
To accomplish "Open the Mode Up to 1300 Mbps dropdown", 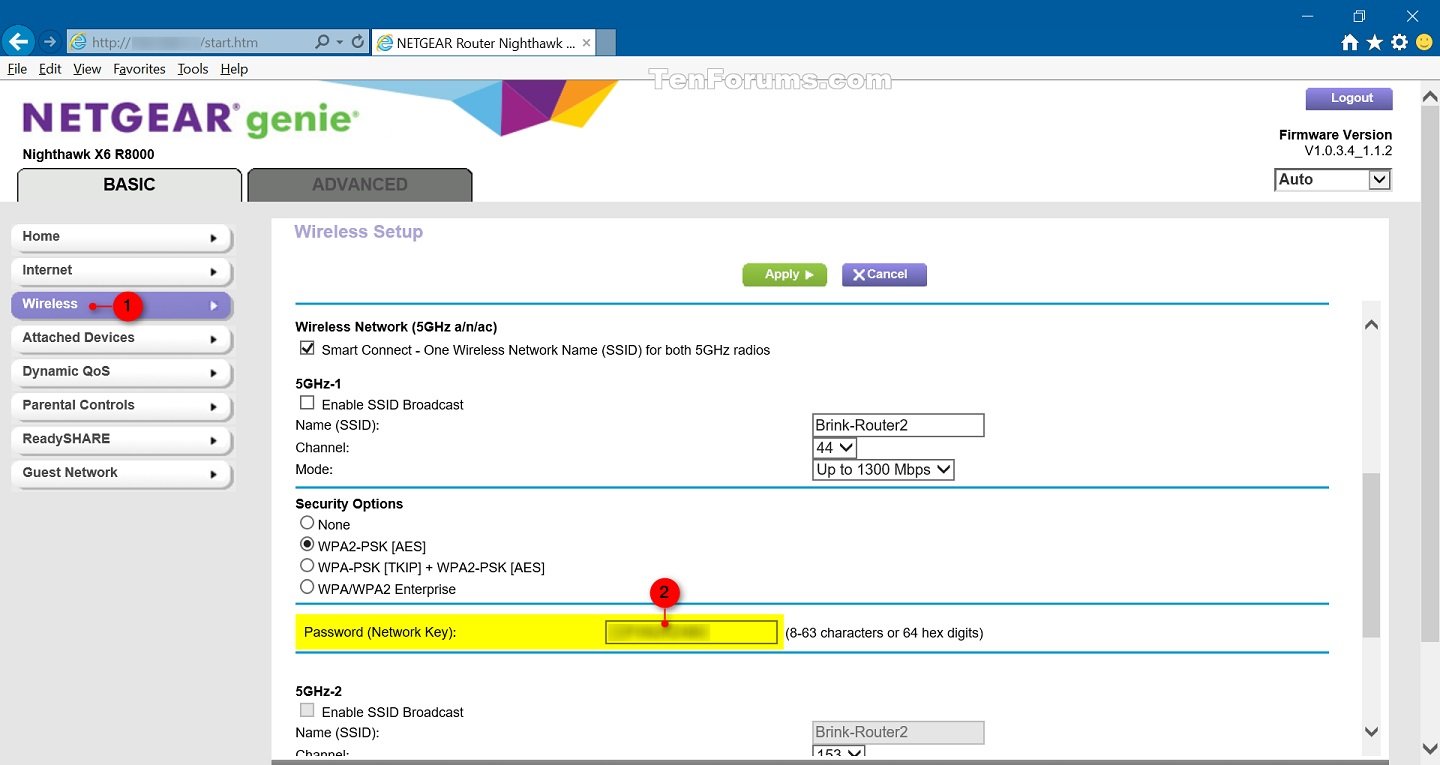I will point(884,469).
